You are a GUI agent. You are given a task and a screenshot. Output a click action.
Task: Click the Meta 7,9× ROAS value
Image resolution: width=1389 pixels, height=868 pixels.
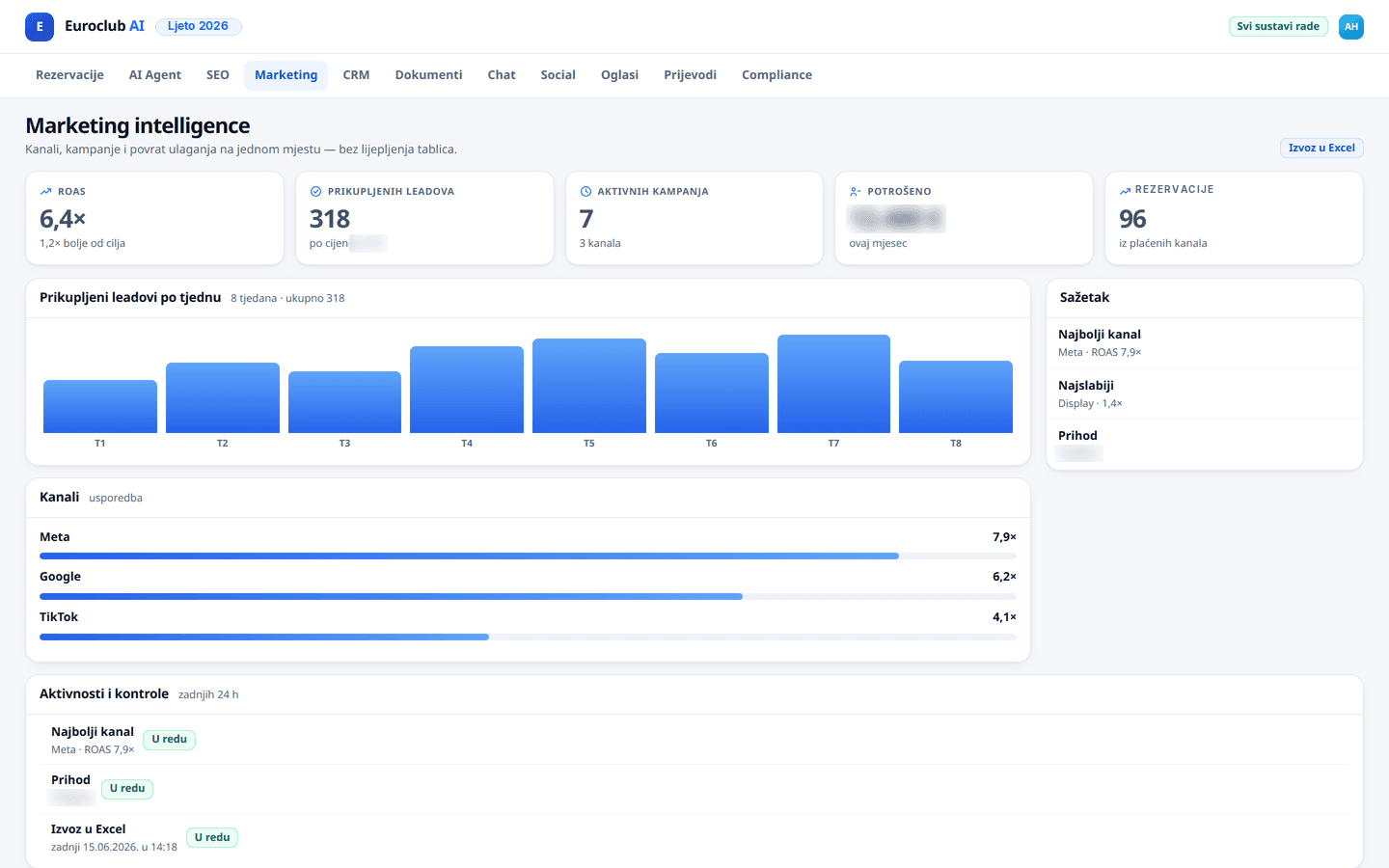tap(1004, 537)
